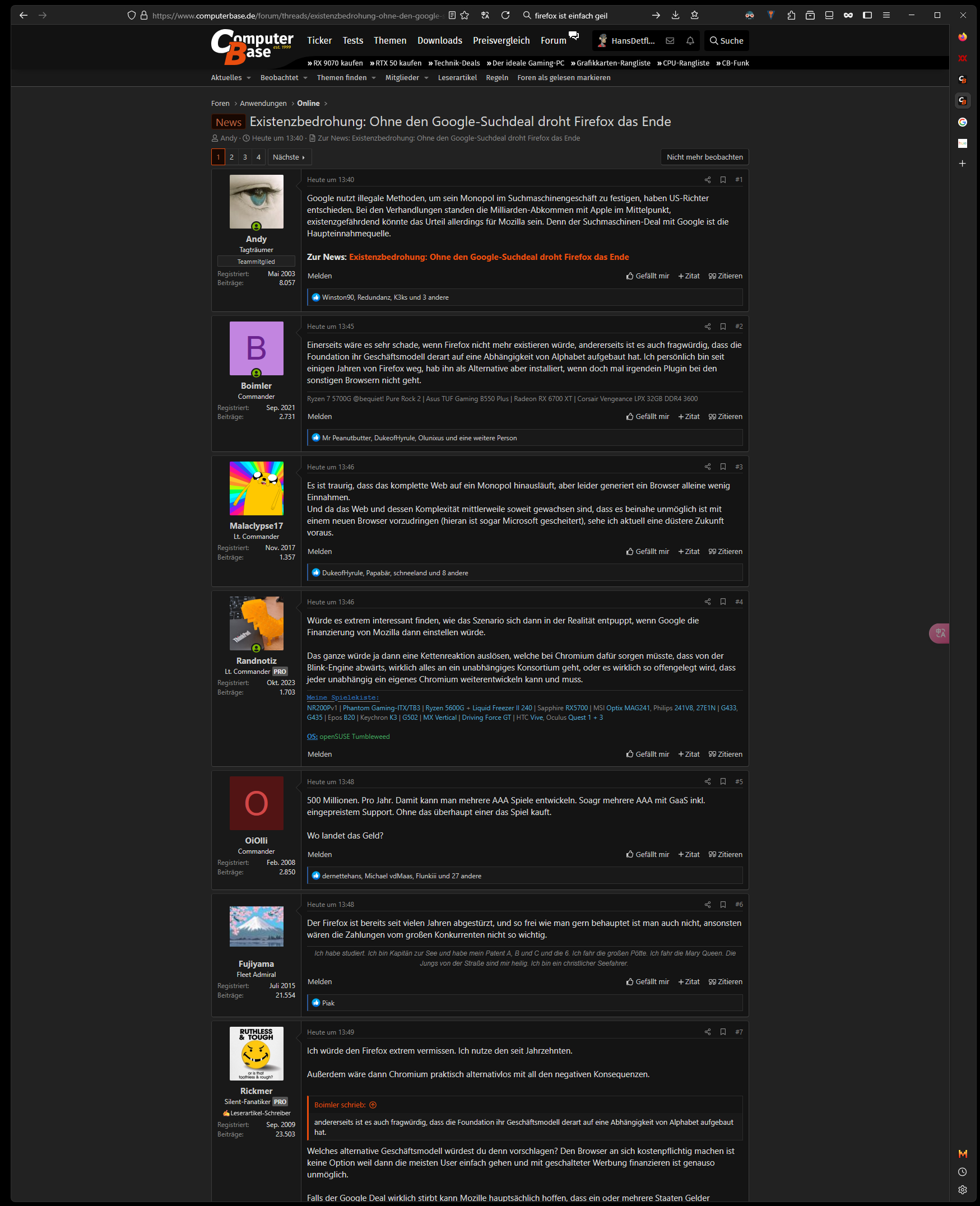The height and width of the screenshot is (1206, 980).
Task: Open the ComputerBase logo home link
Action: (x=252, y=47)
